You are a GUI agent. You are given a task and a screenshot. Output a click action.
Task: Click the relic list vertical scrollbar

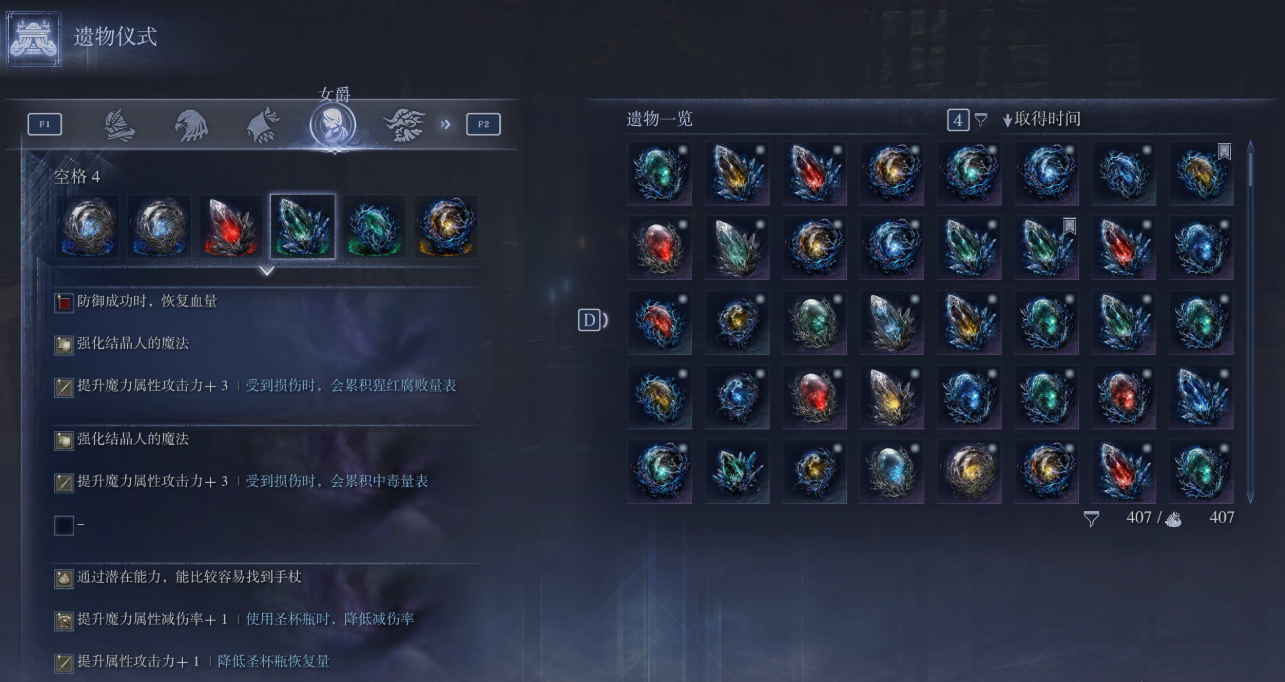click(x=1250, y=321)
